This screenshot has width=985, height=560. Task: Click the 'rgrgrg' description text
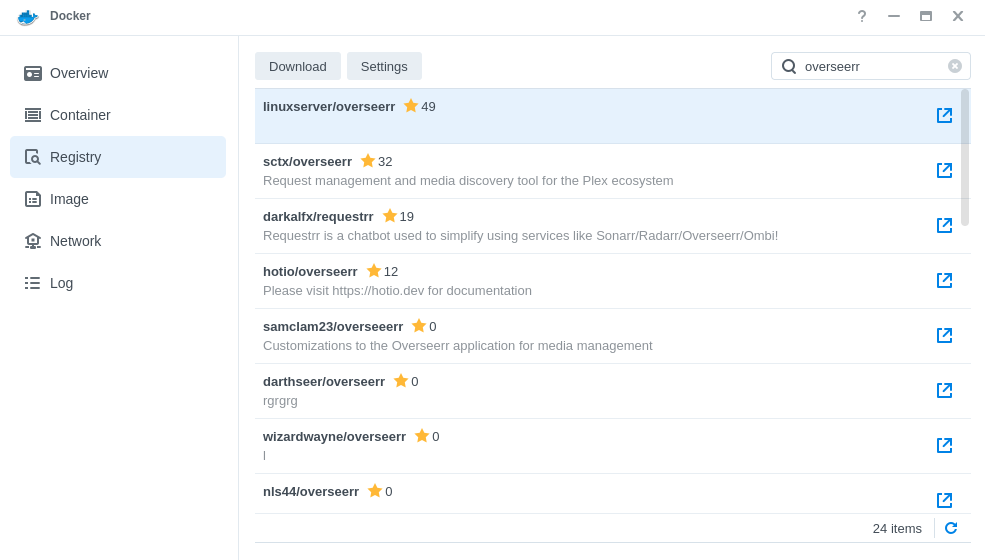pos(280,401)
